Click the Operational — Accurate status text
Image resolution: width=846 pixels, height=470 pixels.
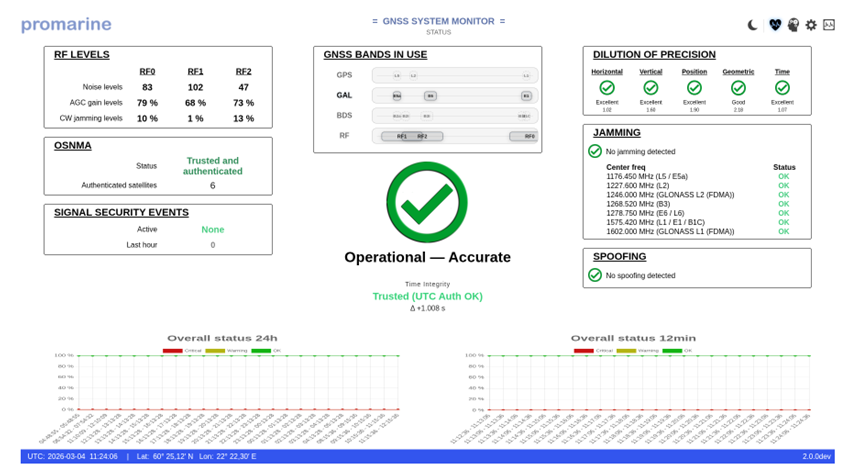coord(427,257)
